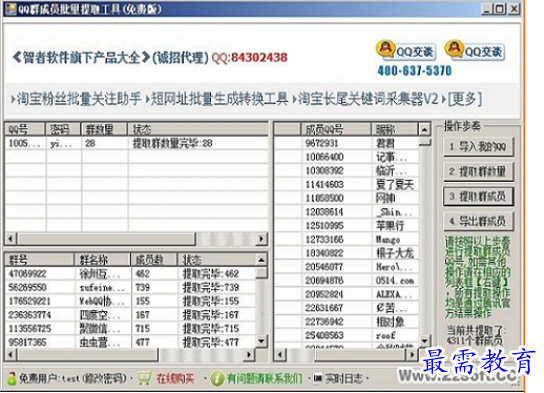Click button 1. 导入我的QQ
Viewport: 544px width, 393px height.
coord(478,147)
